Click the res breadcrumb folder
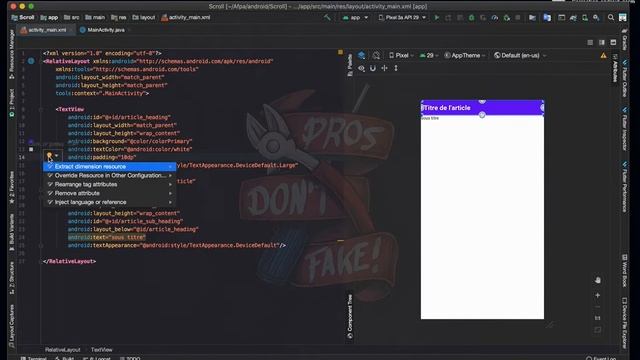The image size is (640, 360). coord(119,18)
